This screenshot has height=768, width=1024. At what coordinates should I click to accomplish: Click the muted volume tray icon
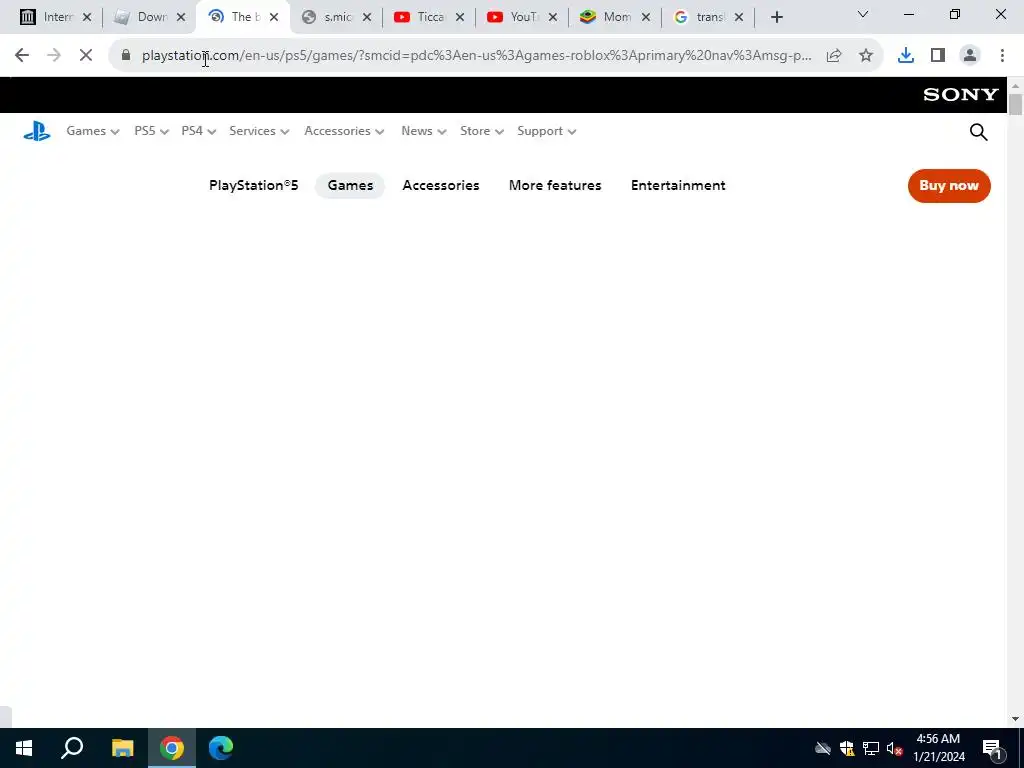(x=894, y=748)
